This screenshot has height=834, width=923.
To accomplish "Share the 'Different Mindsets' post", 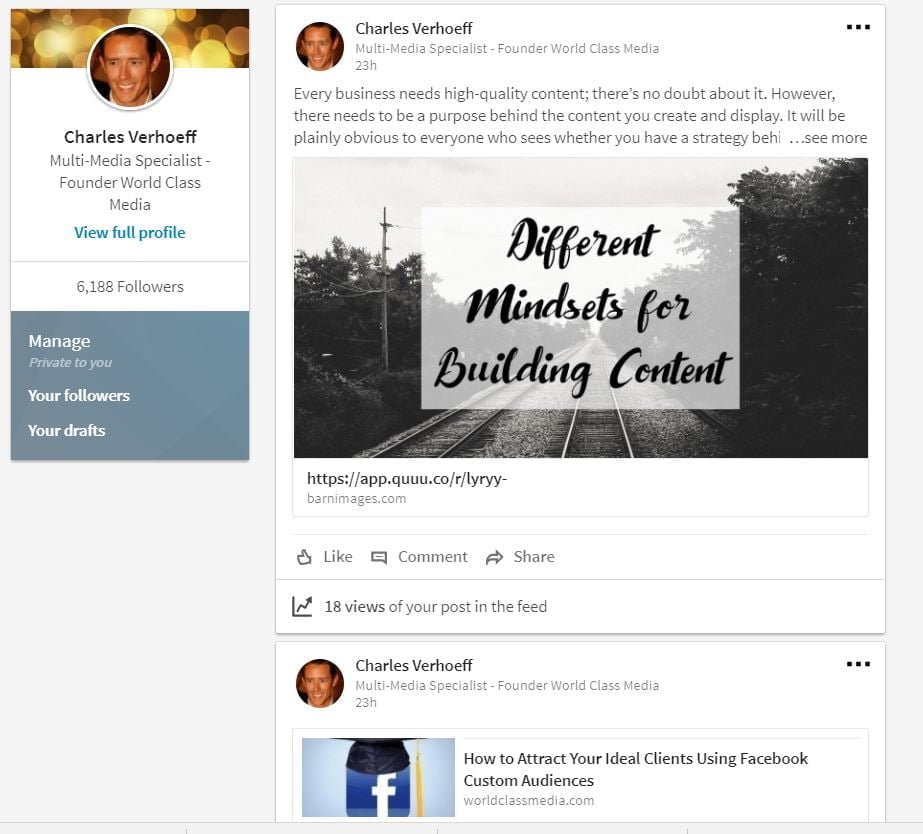I will [x=521, y=557].
